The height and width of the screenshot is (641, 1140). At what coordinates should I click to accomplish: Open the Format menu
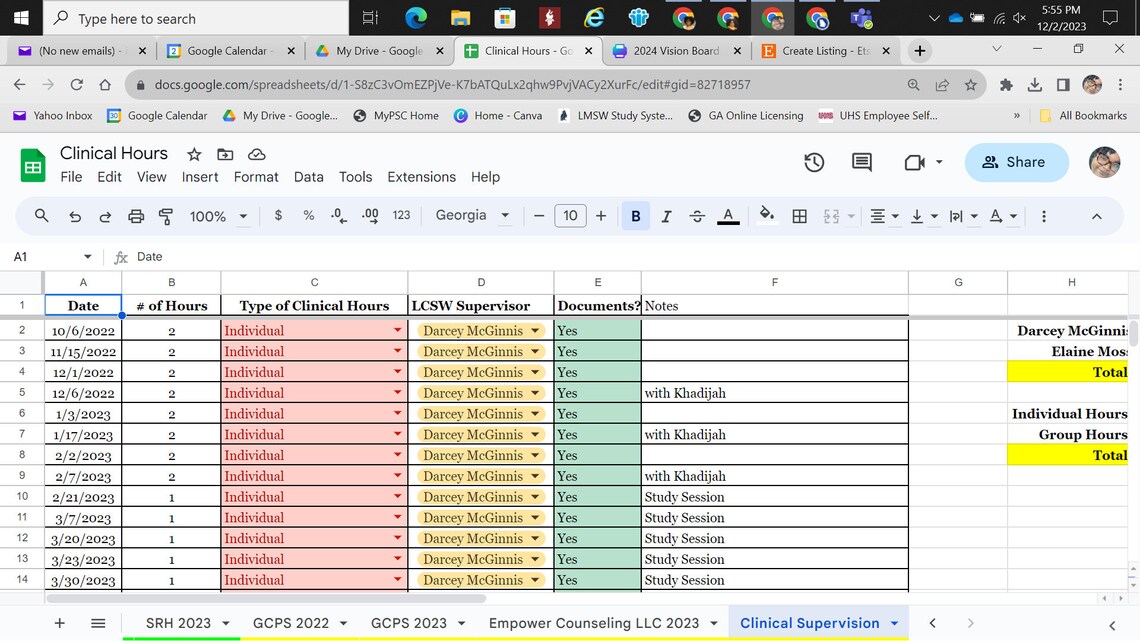point(256,176)
